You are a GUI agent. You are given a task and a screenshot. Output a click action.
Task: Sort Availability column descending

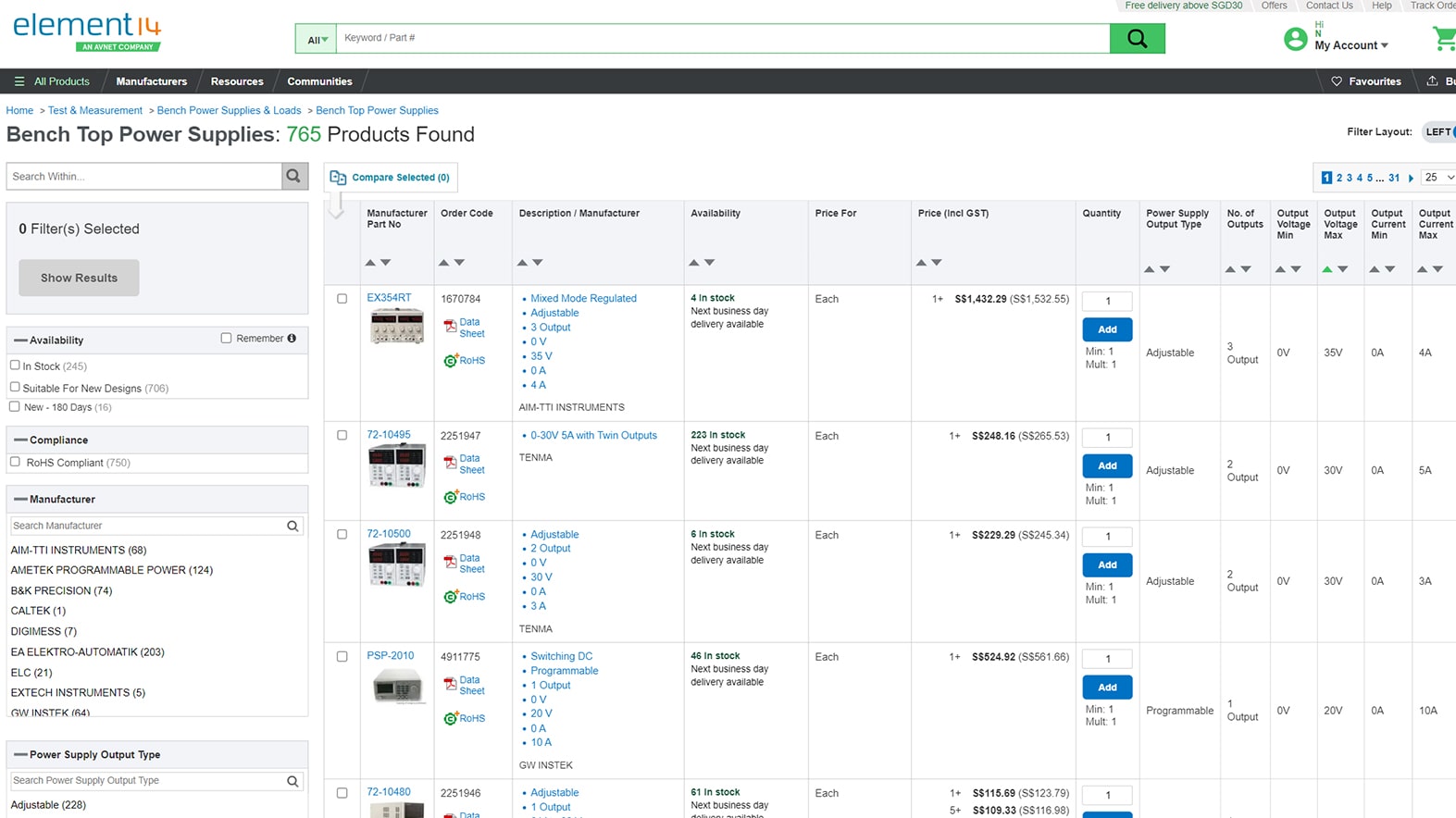pos(710,263)
